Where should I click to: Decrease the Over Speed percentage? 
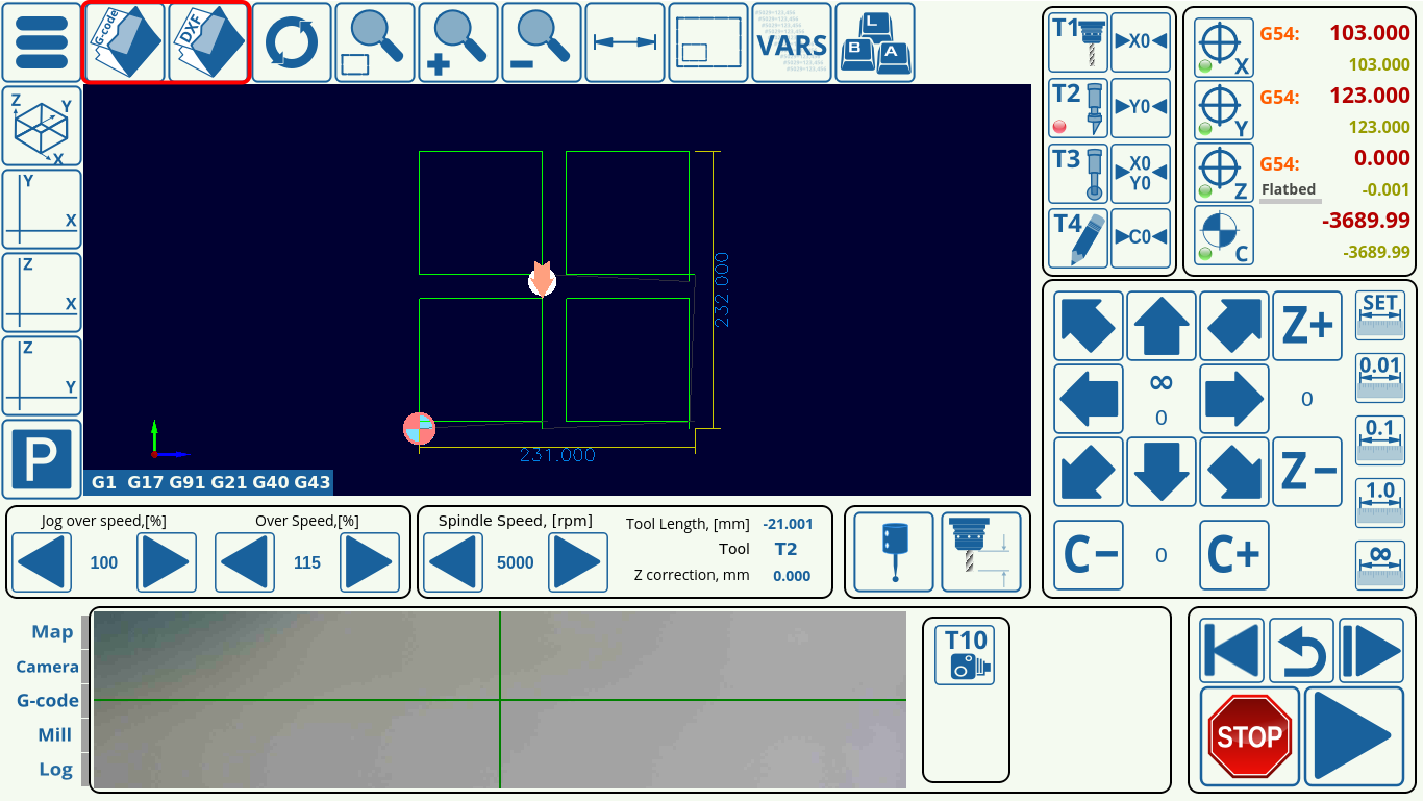(244, 563)
